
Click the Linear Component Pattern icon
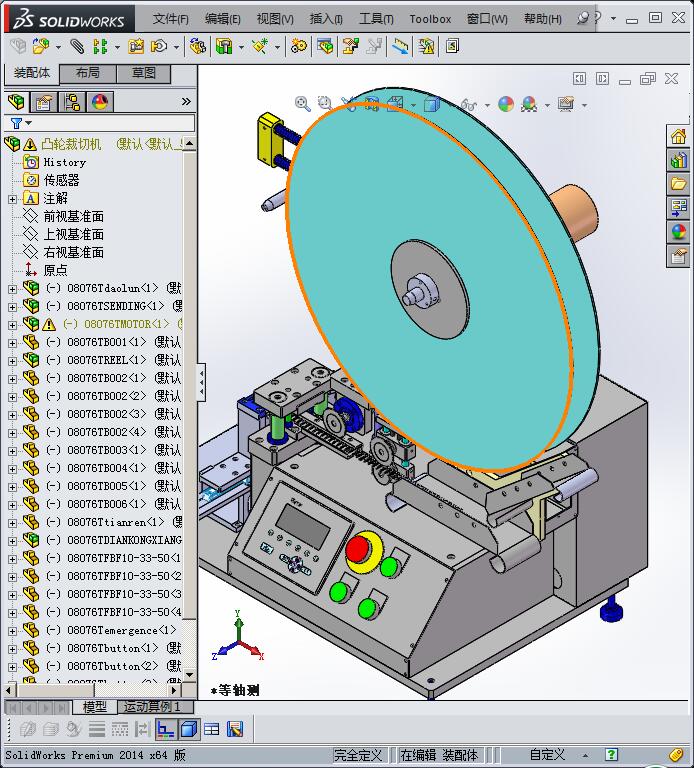100,47
